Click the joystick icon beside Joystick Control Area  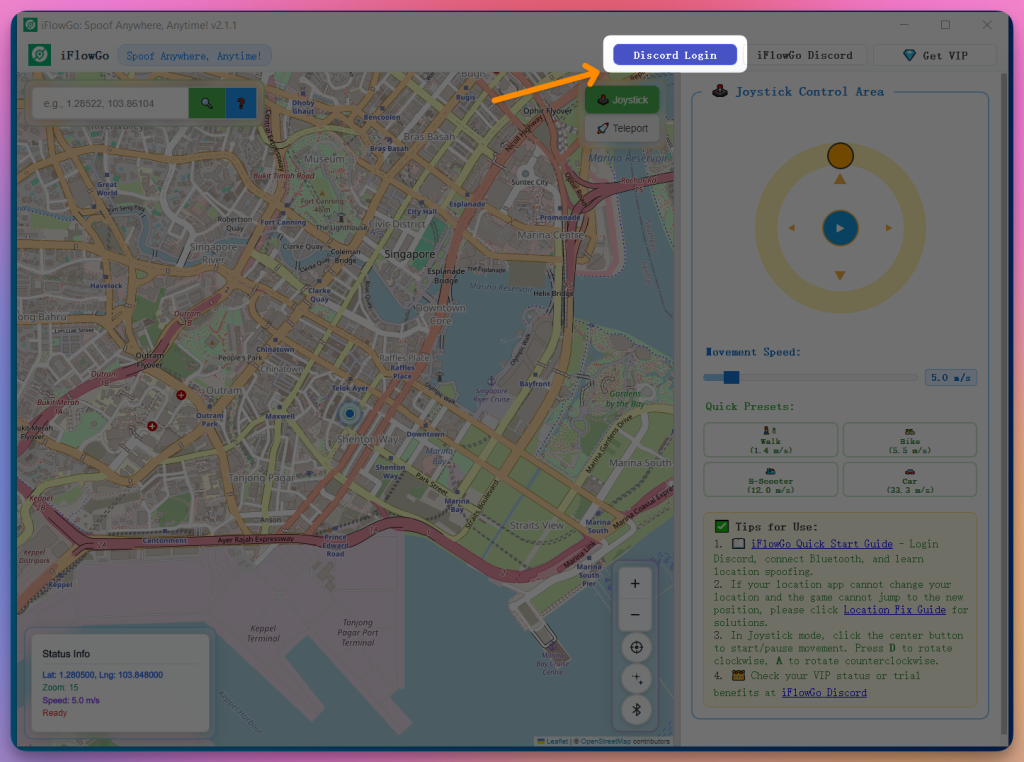pos(720,91)
